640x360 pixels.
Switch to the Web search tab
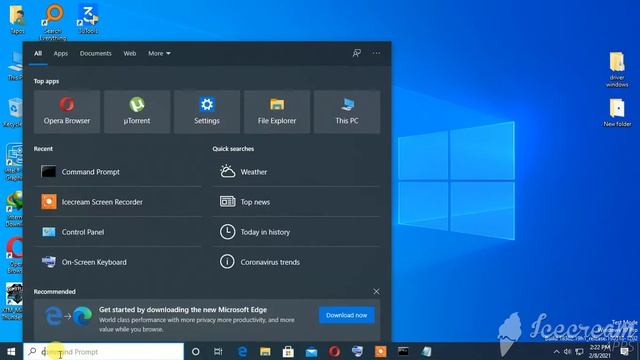[x=130, y=53]
